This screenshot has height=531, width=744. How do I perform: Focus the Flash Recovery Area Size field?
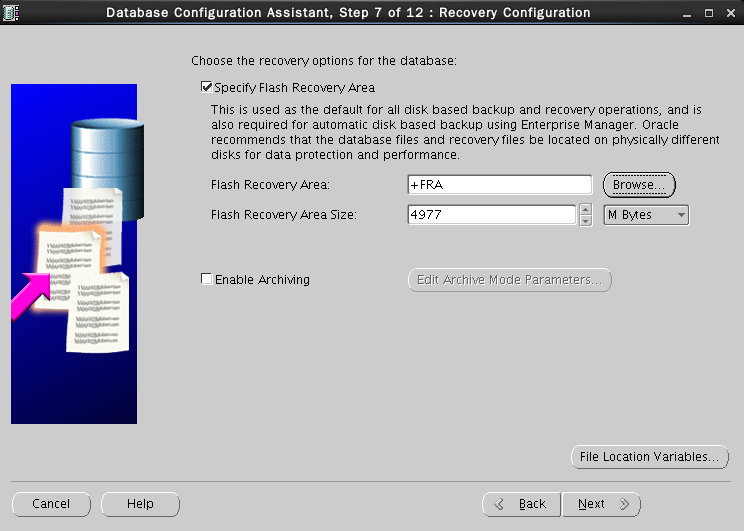click(491, 215)
